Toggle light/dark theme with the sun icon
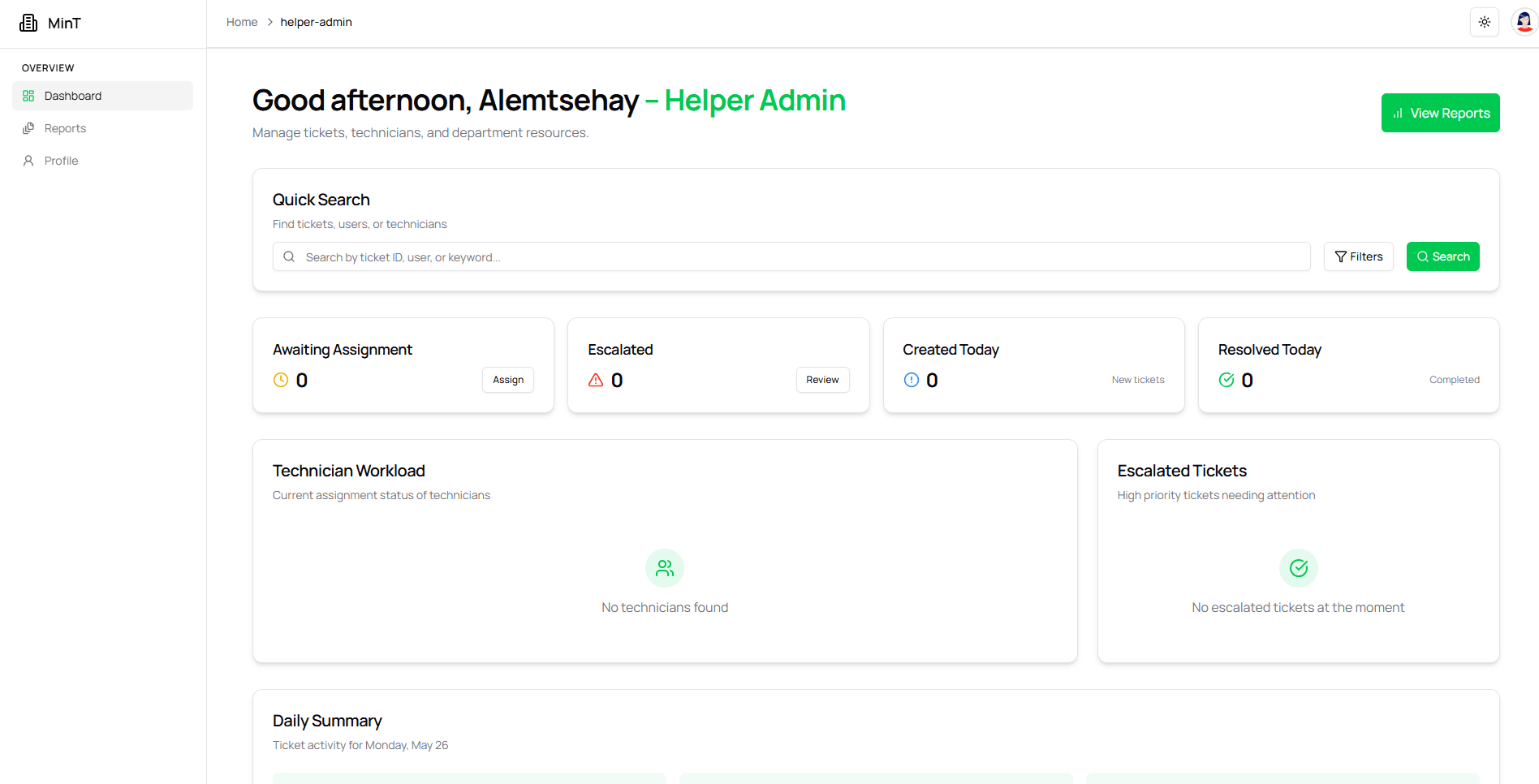This screenshot has width=1539, height=784. point(1484,22)
